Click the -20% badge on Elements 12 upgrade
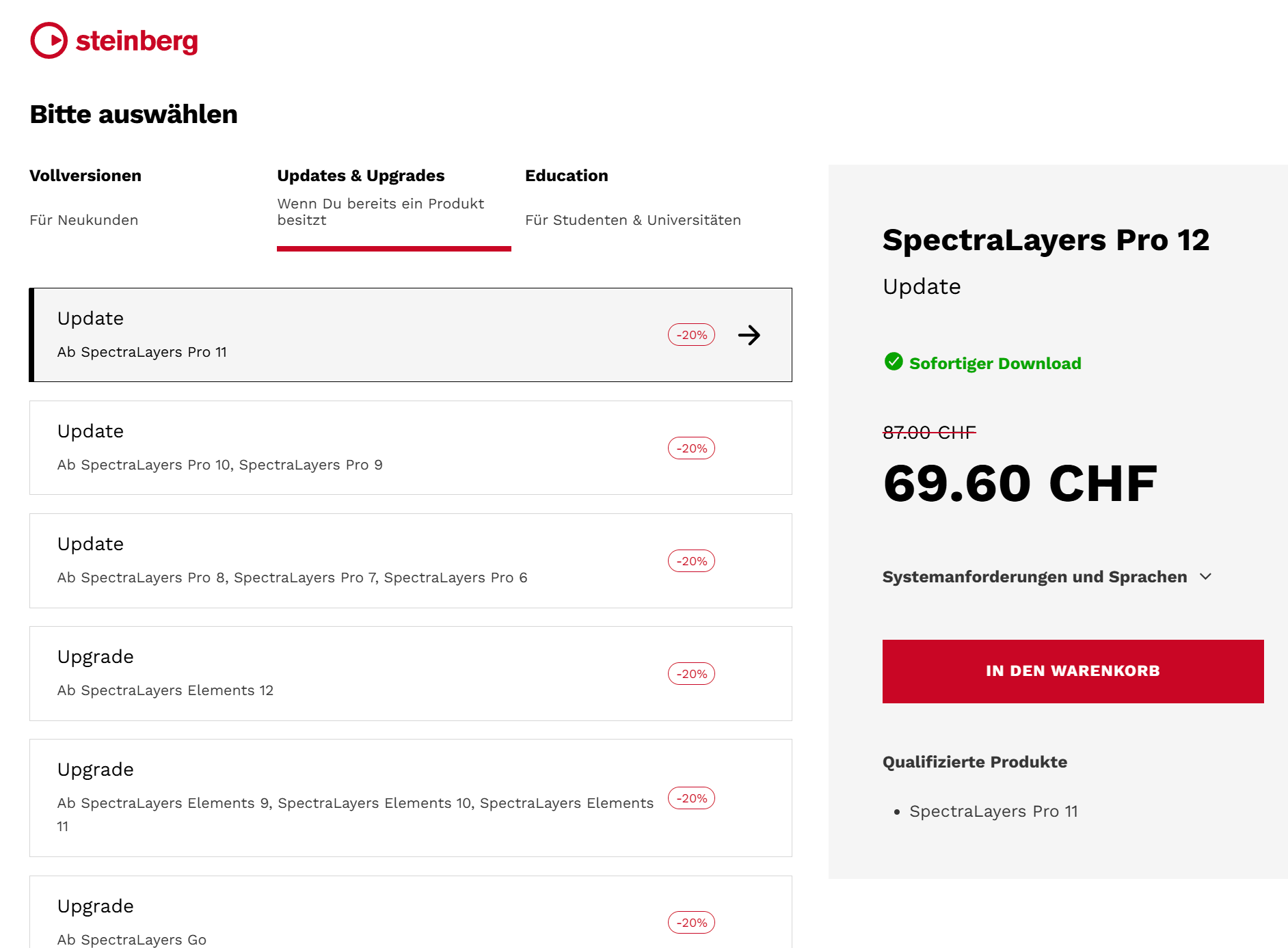Image resolution: width=1288 pixels, height=948 pixels. point(691,674)
